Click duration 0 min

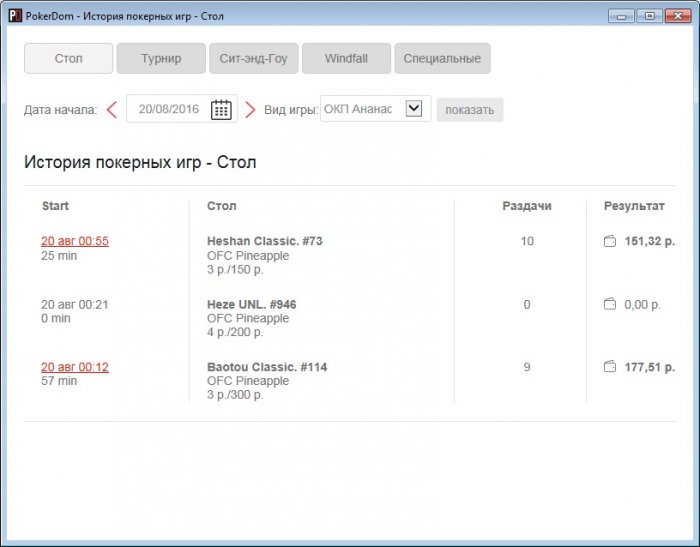56,318
